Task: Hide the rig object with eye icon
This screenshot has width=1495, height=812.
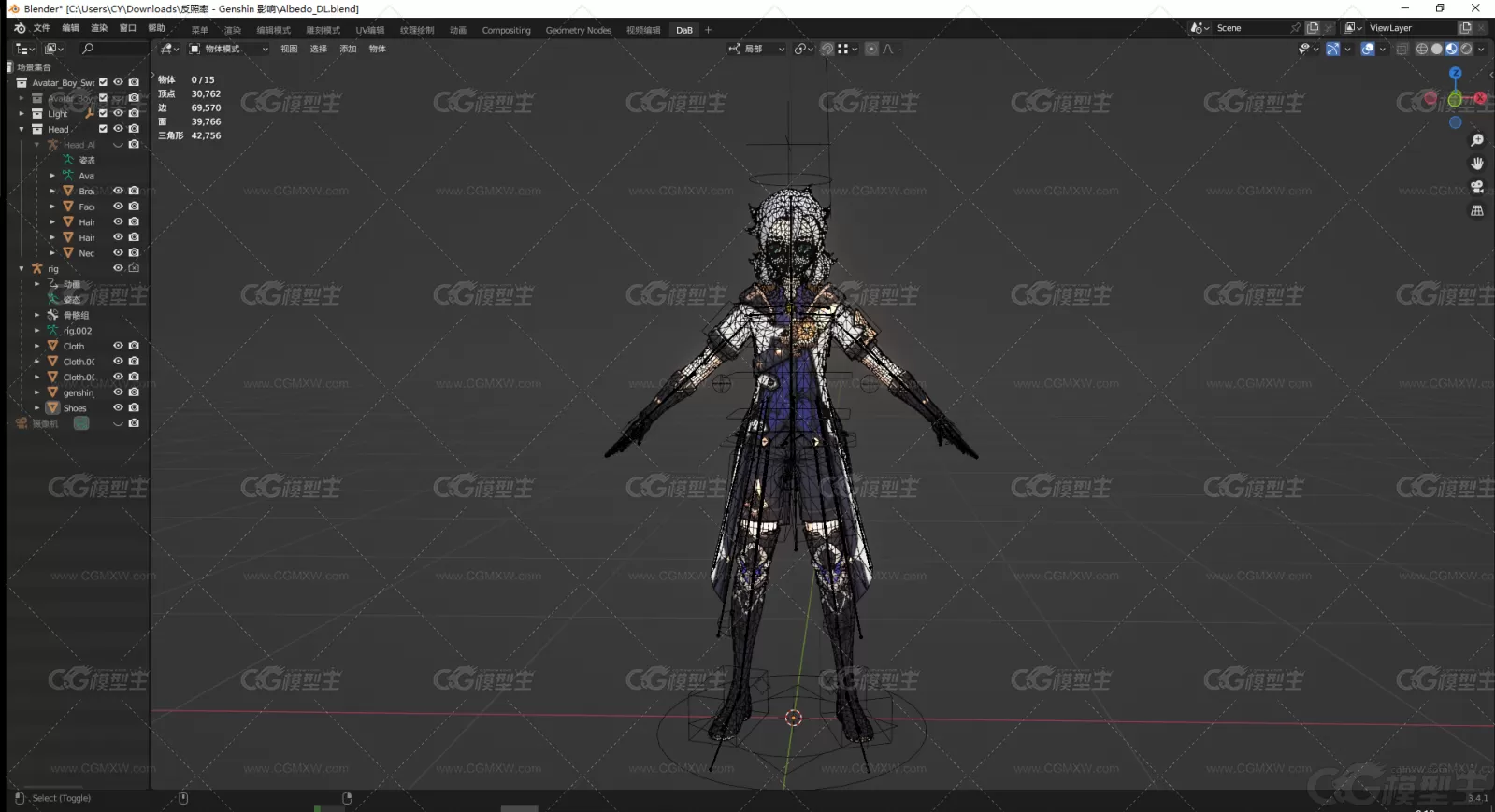Action: [x=118, y=268]
